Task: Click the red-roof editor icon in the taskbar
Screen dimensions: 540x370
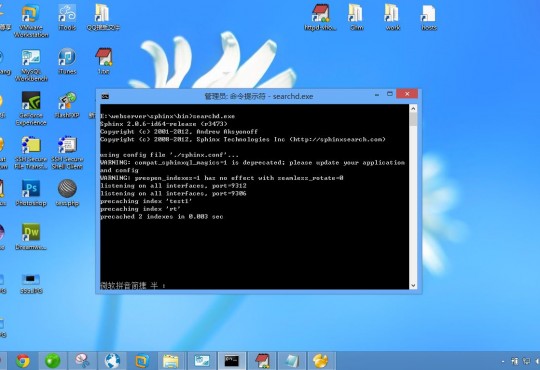Action: click(x=262, y=361)
